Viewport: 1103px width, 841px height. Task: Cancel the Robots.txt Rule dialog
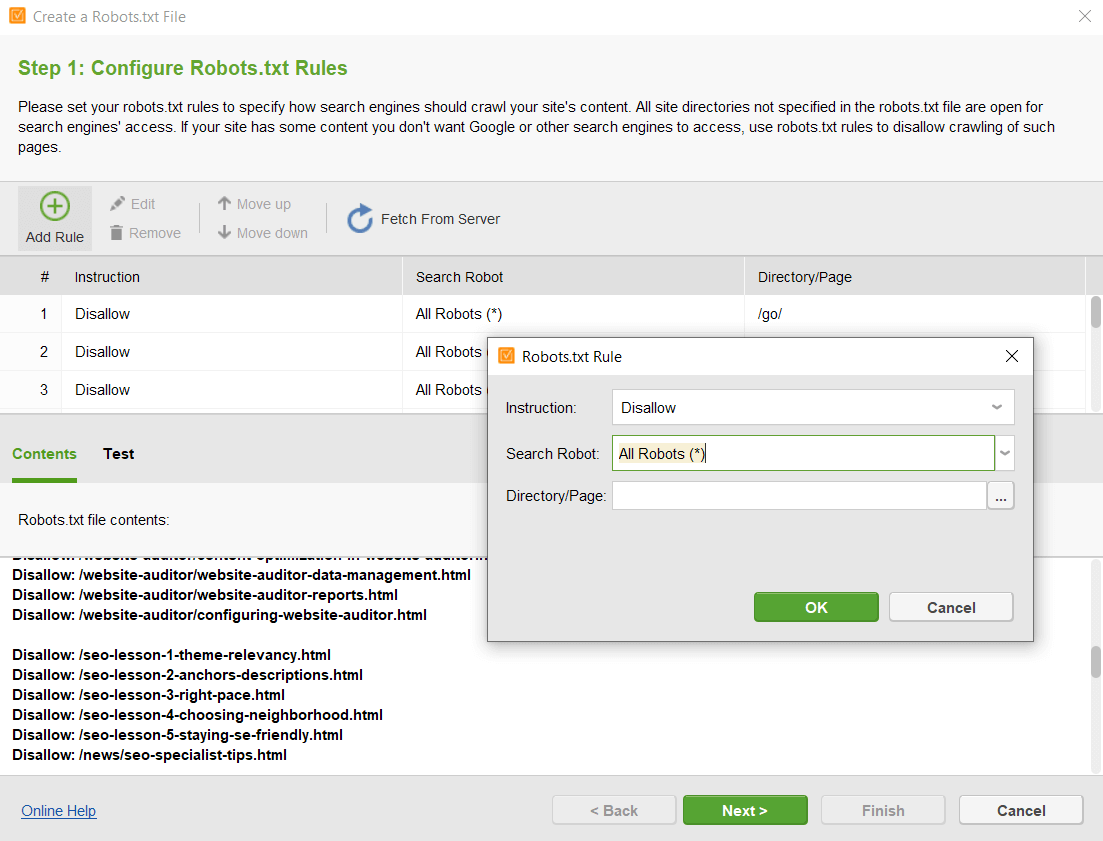[951, 608]
